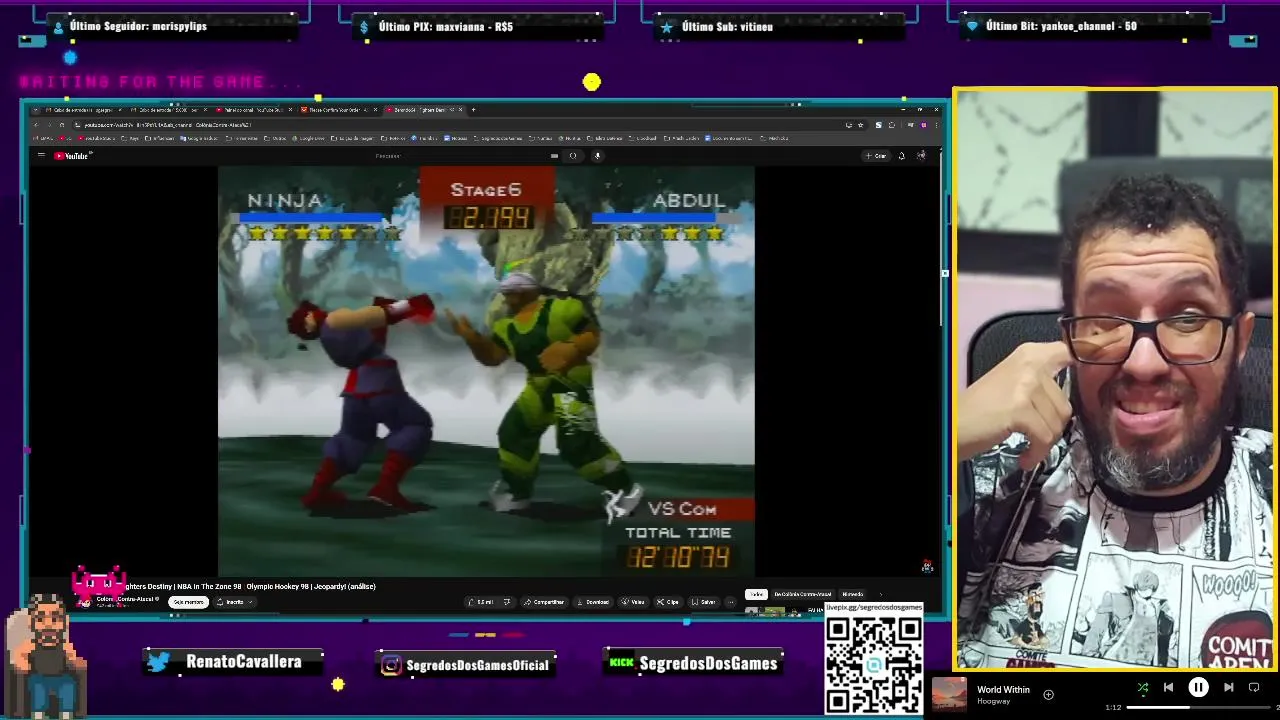Like the YouTube video

tap(484, 602)
